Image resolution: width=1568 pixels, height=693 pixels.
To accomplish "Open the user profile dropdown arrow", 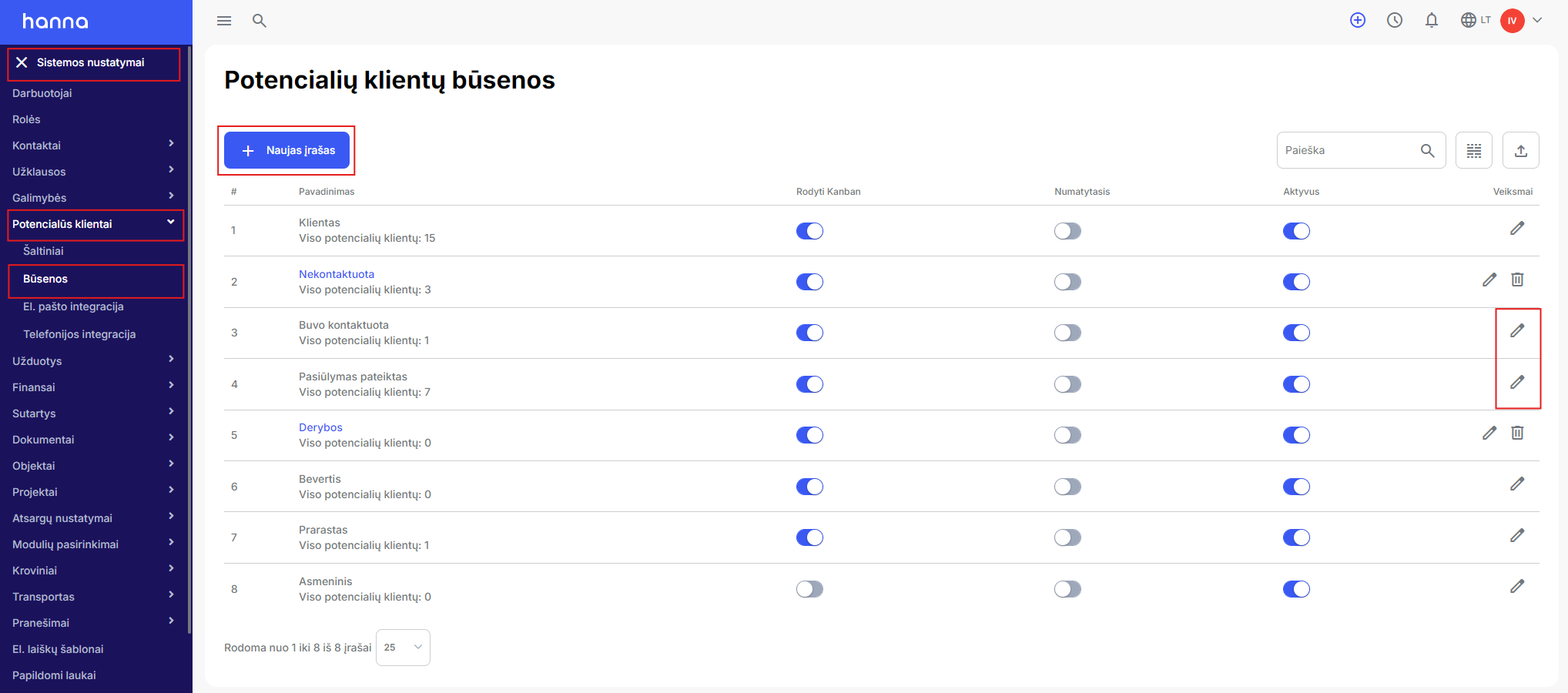I will point(1537,21).
